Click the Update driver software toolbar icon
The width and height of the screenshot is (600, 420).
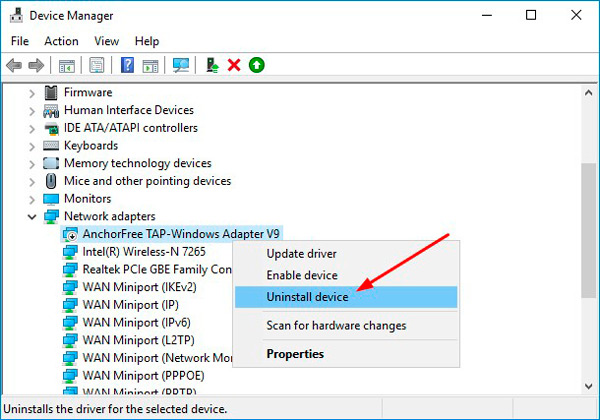(x=212, y=65)
